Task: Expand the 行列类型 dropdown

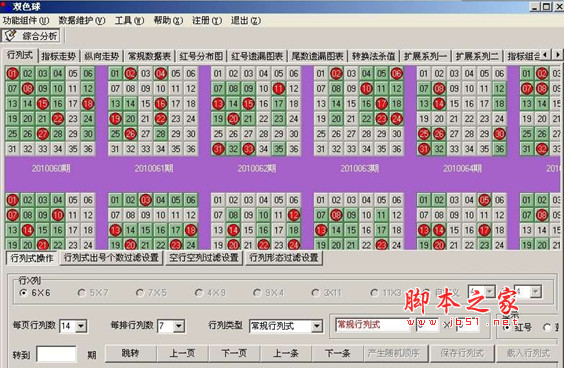Action: (x=317, y=326)
